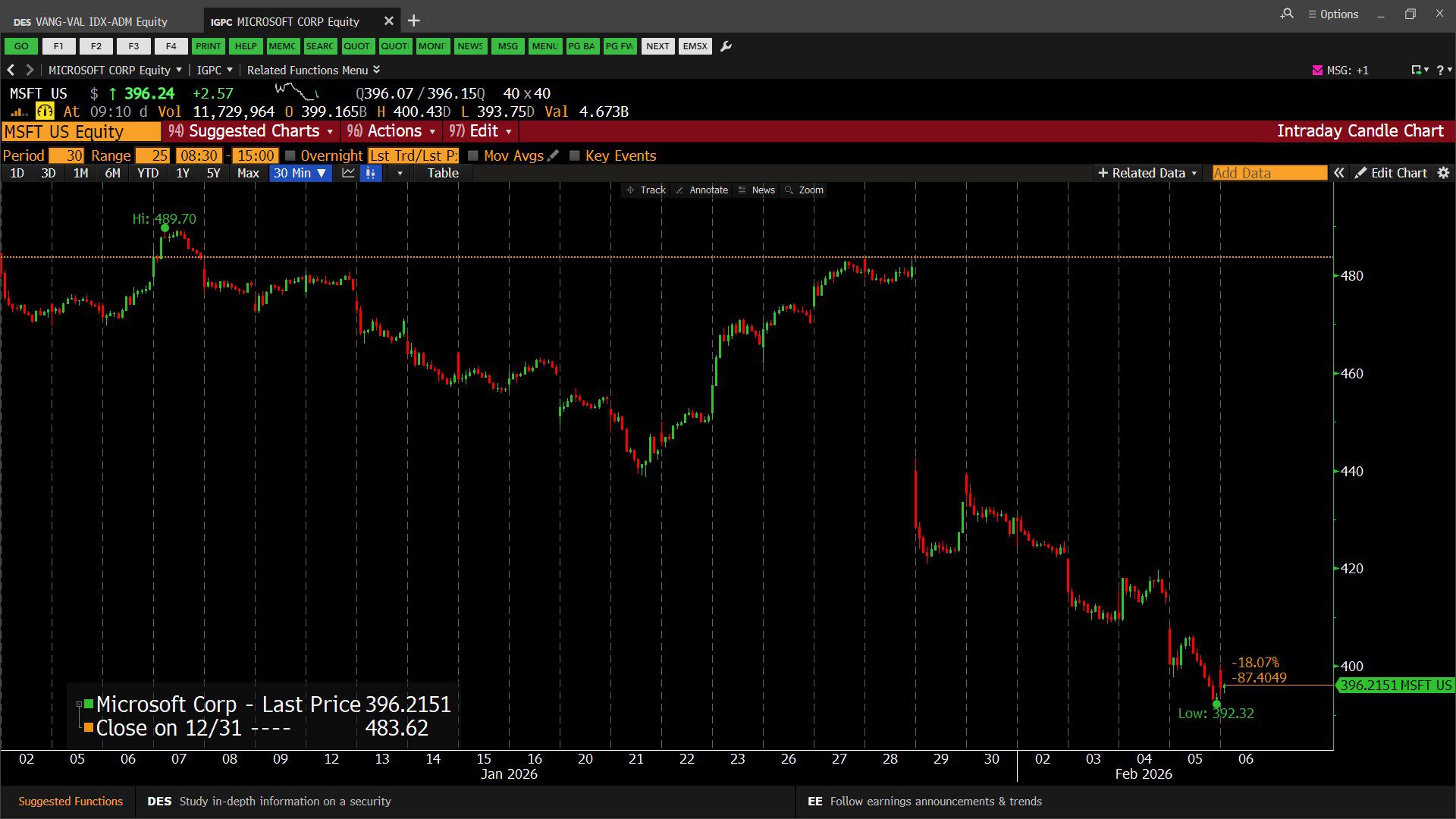Activate the Track crosshair tool

click(646, 190)
